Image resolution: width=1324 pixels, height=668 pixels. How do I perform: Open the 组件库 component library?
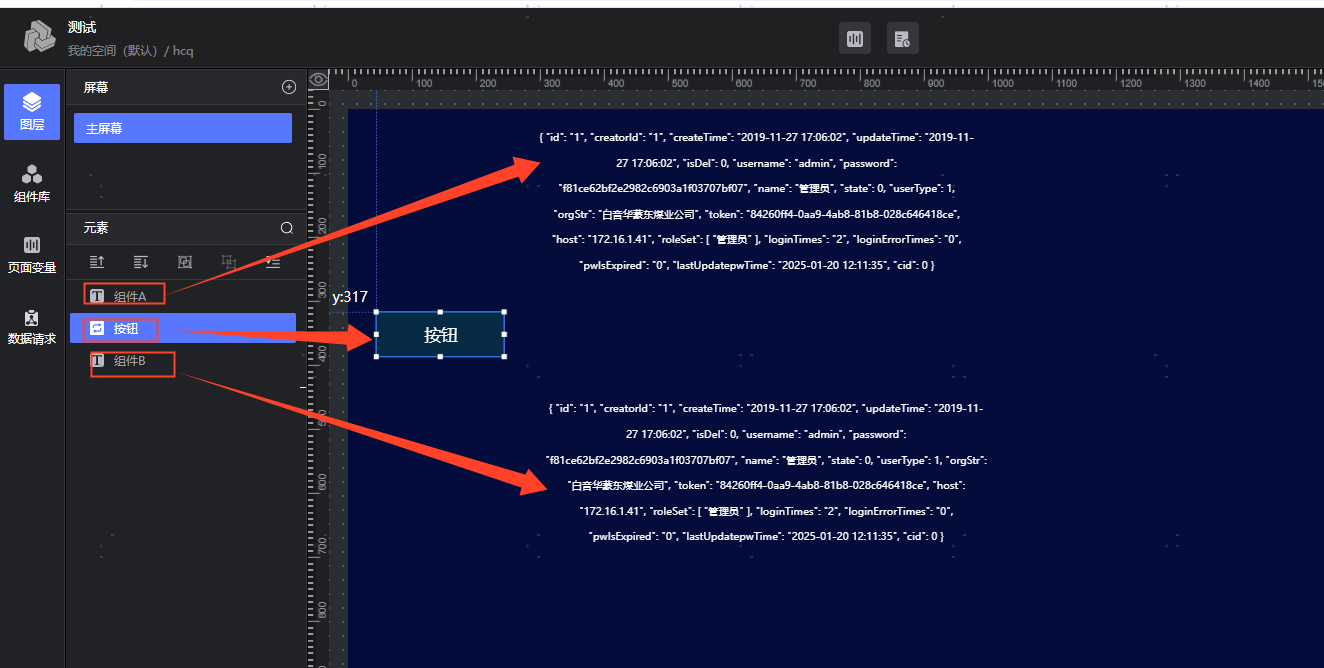coord(32,183)
